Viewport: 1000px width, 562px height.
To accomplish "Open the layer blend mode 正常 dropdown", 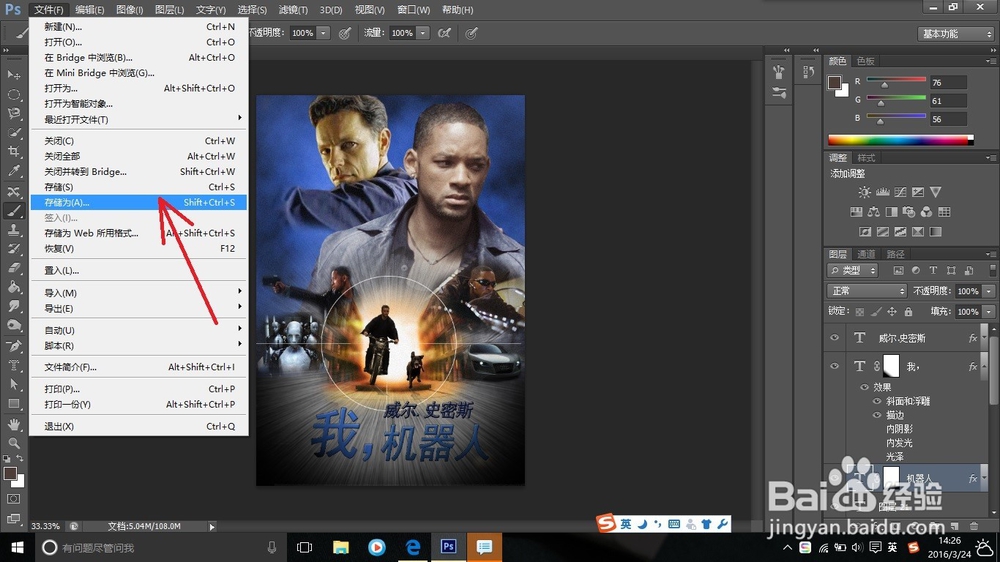I will [x=867, y=291].
